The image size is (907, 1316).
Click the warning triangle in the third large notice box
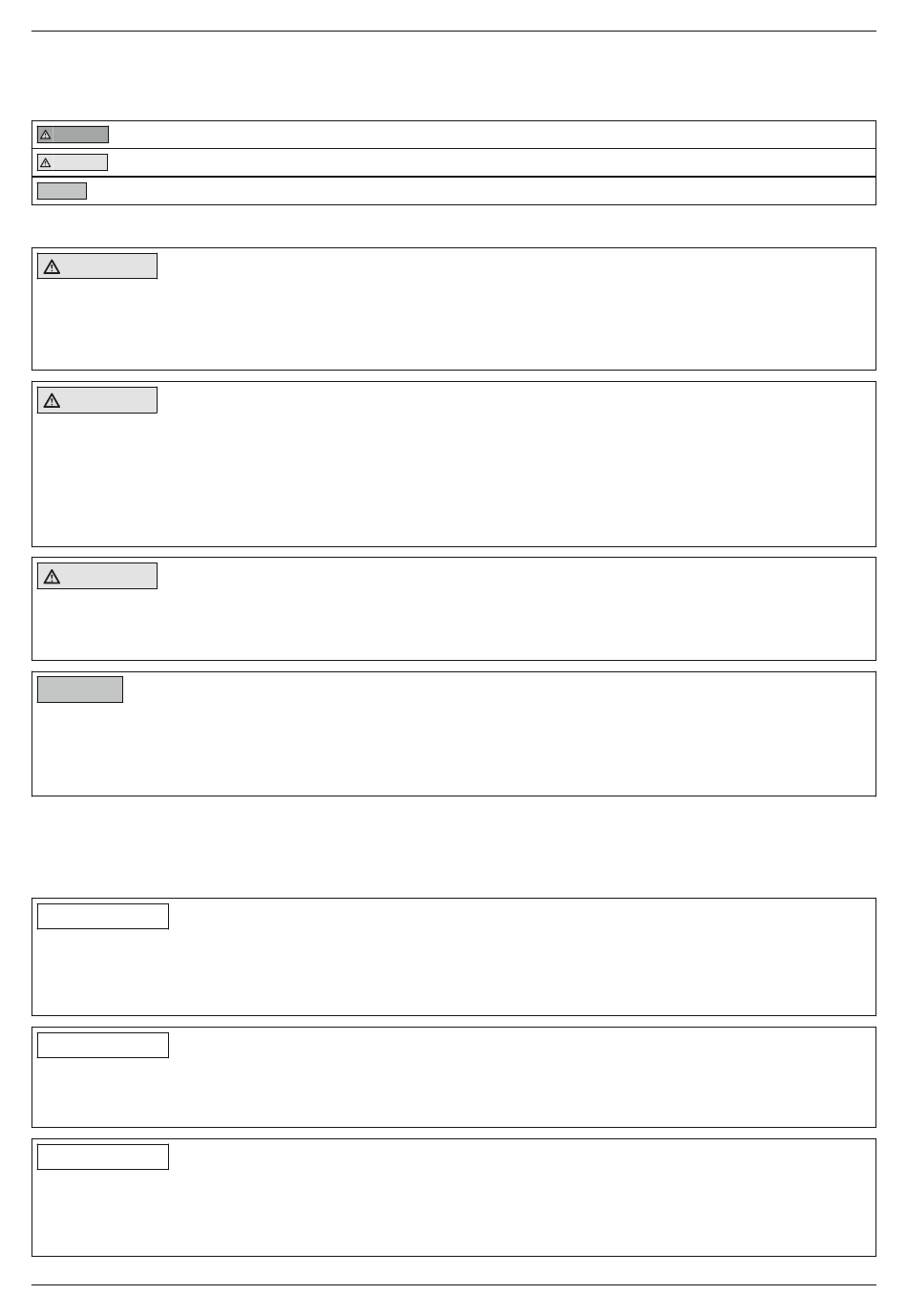(52, 576)
